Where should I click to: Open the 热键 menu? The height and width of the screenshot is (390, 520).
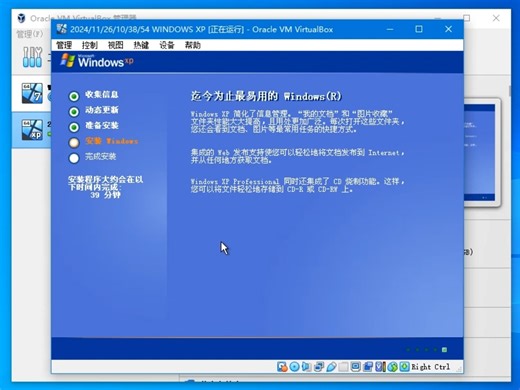[x=141, y=45]
